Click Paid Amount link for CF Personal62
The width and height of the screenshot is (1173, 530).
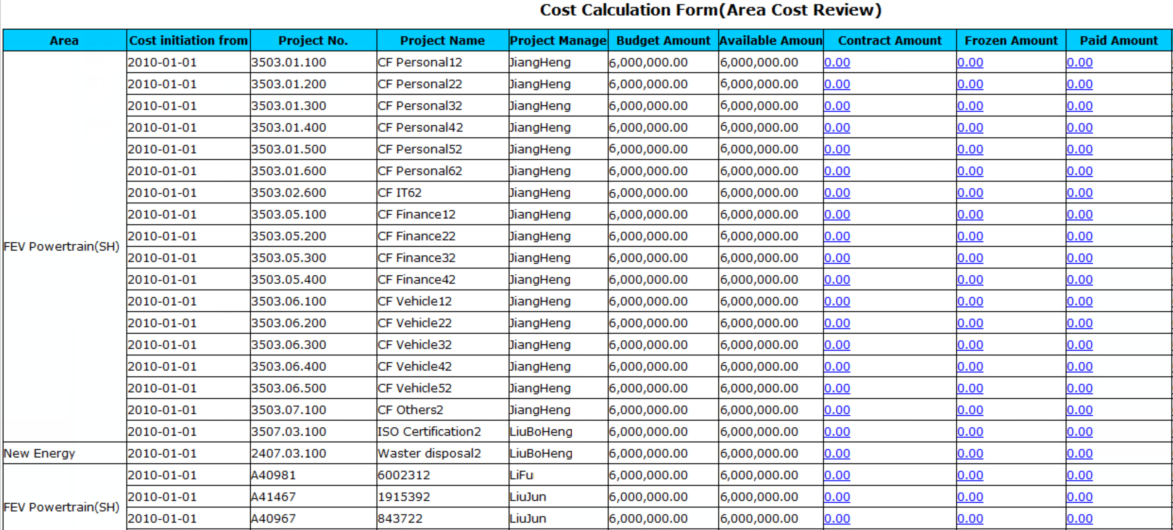1079,171
